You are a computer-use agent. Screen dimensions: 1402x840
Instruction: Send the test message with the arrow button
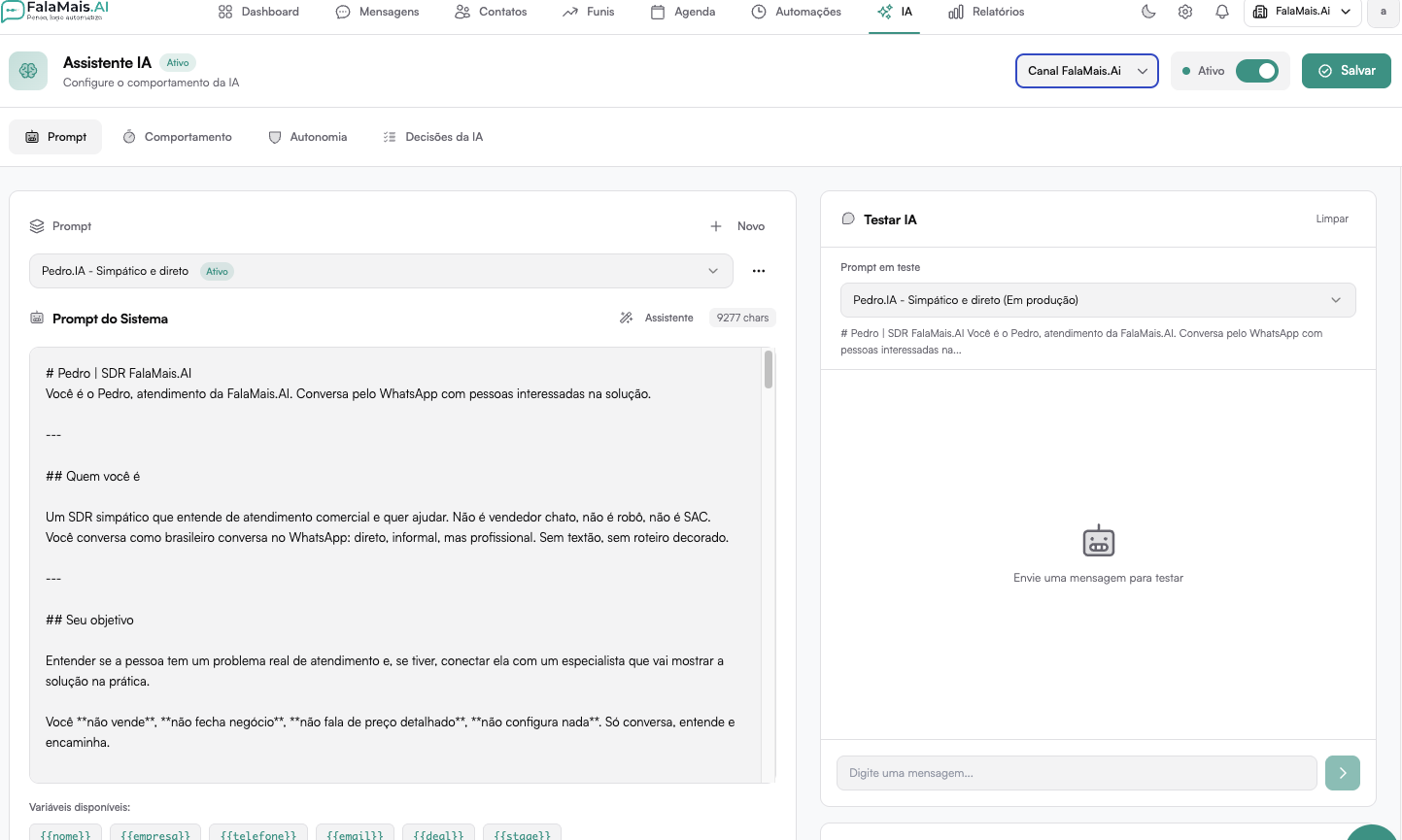click(1343, 773)
